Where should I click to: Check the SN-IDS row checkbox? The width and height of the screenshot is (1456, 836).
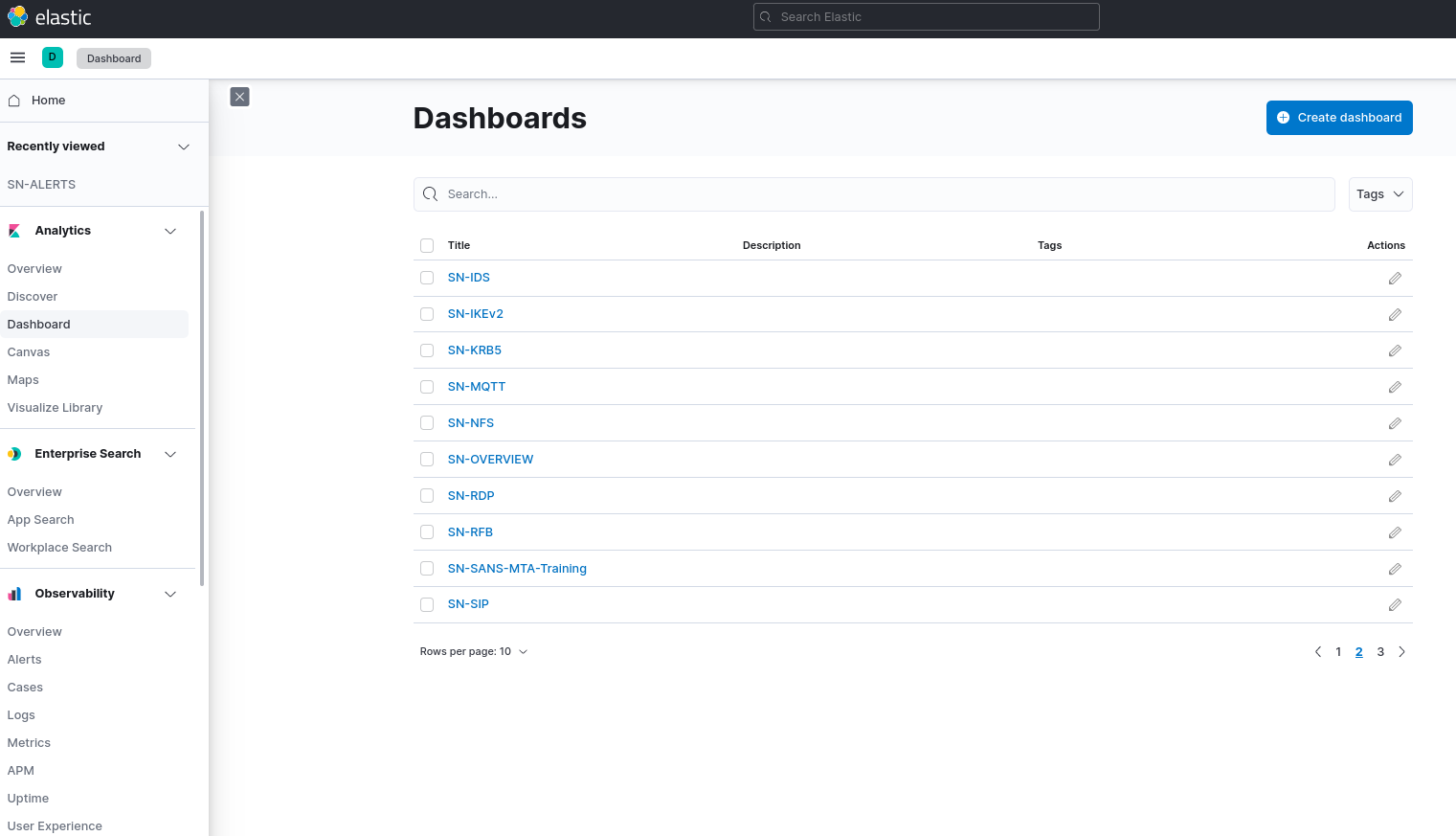(x=427, y=278)
